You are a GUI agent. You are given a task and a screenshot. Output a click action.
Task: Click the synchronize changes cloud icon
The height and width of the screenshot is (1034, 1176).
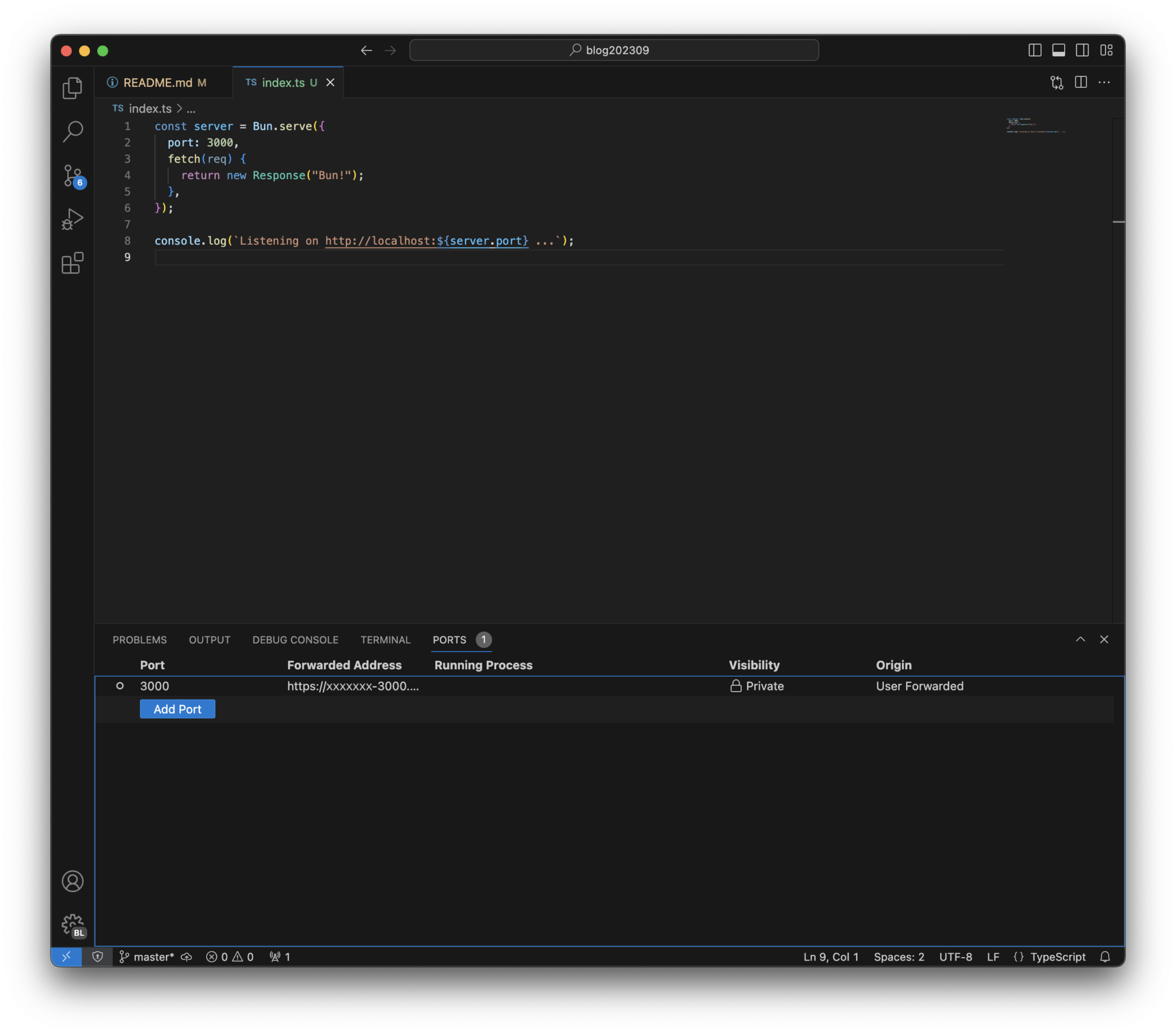click(x=187, y=956)
